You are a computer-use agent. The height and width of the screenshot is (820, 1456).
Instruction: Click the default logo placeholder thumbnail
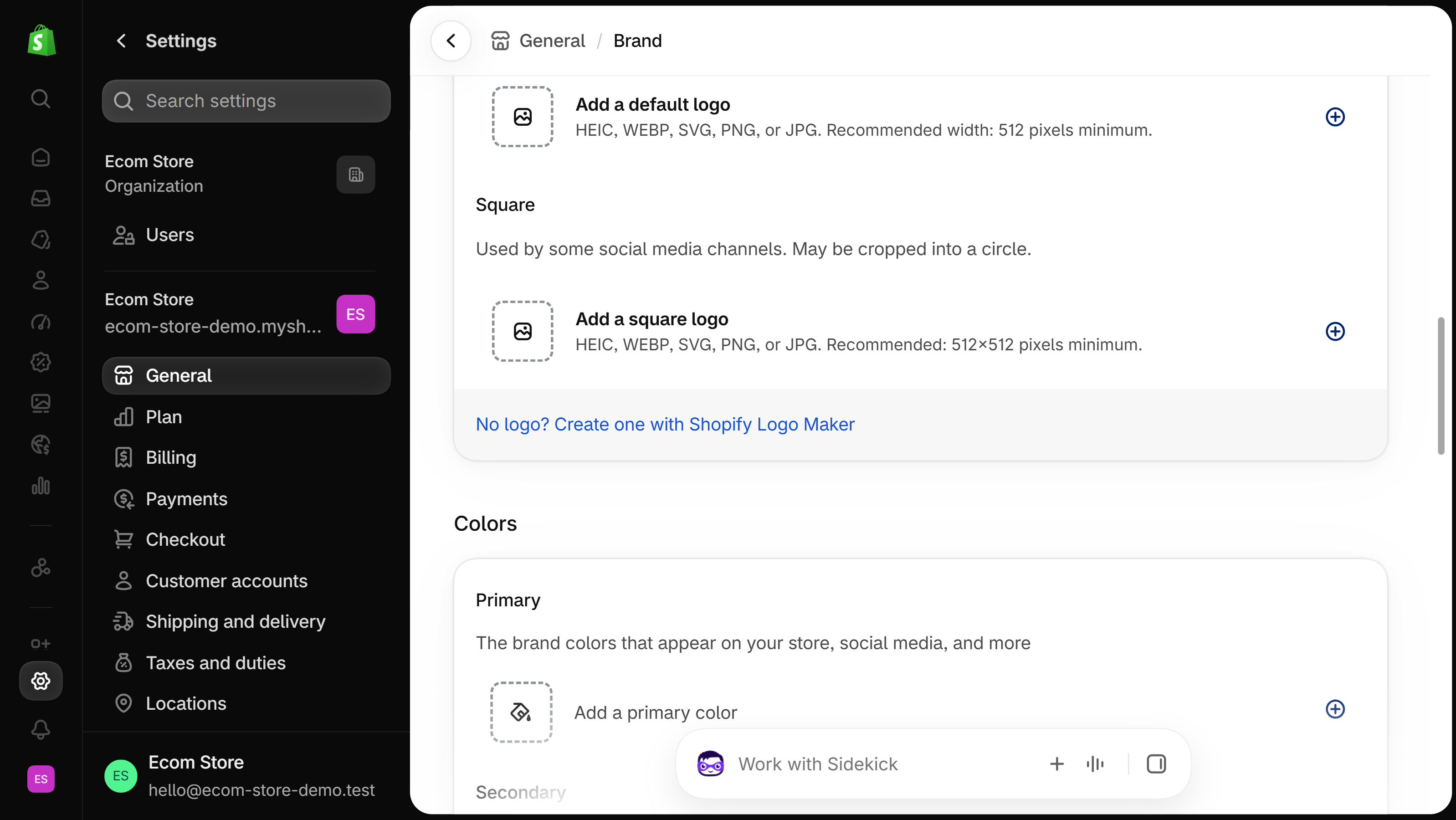pyautogui.click(x=522, y=117)
